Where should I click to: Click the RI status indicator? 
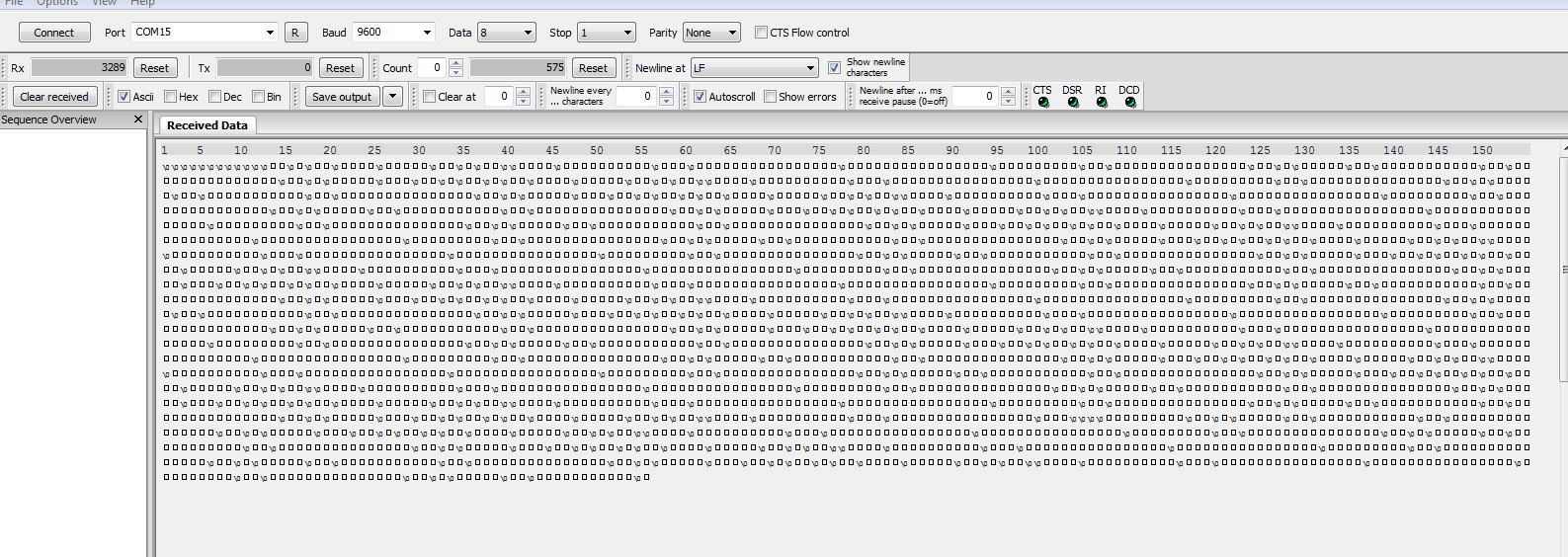(x=1102, y=102)
